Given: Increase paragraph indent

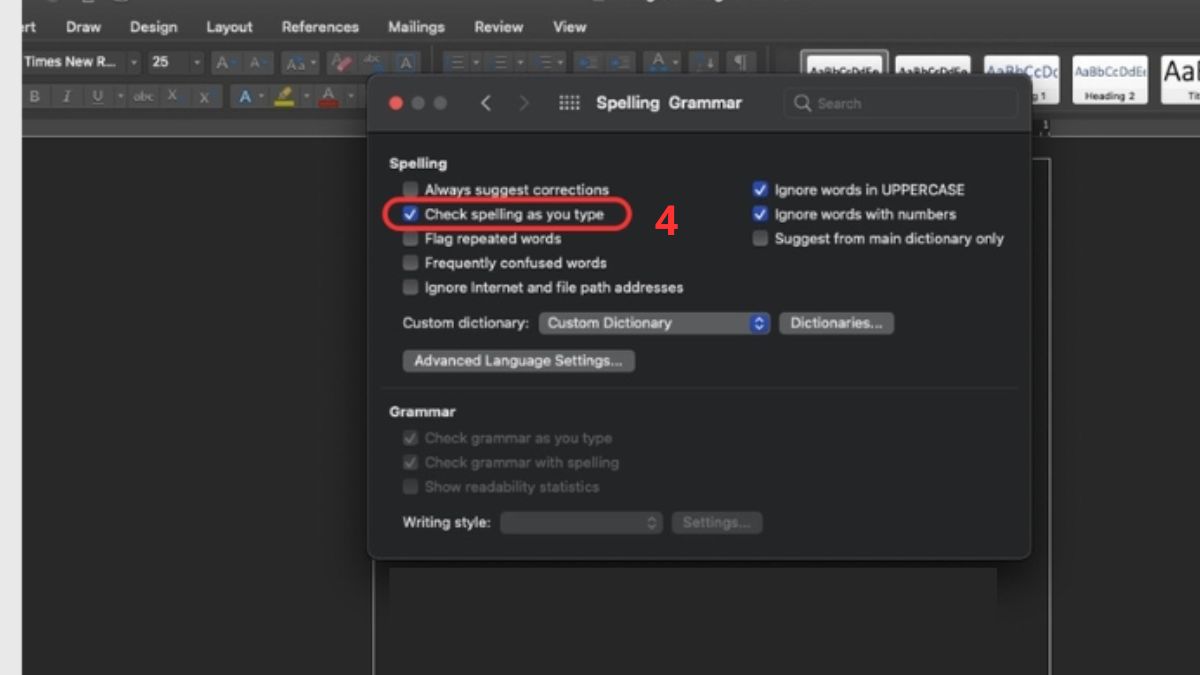Looking at the screenshot, I should 621,63.
